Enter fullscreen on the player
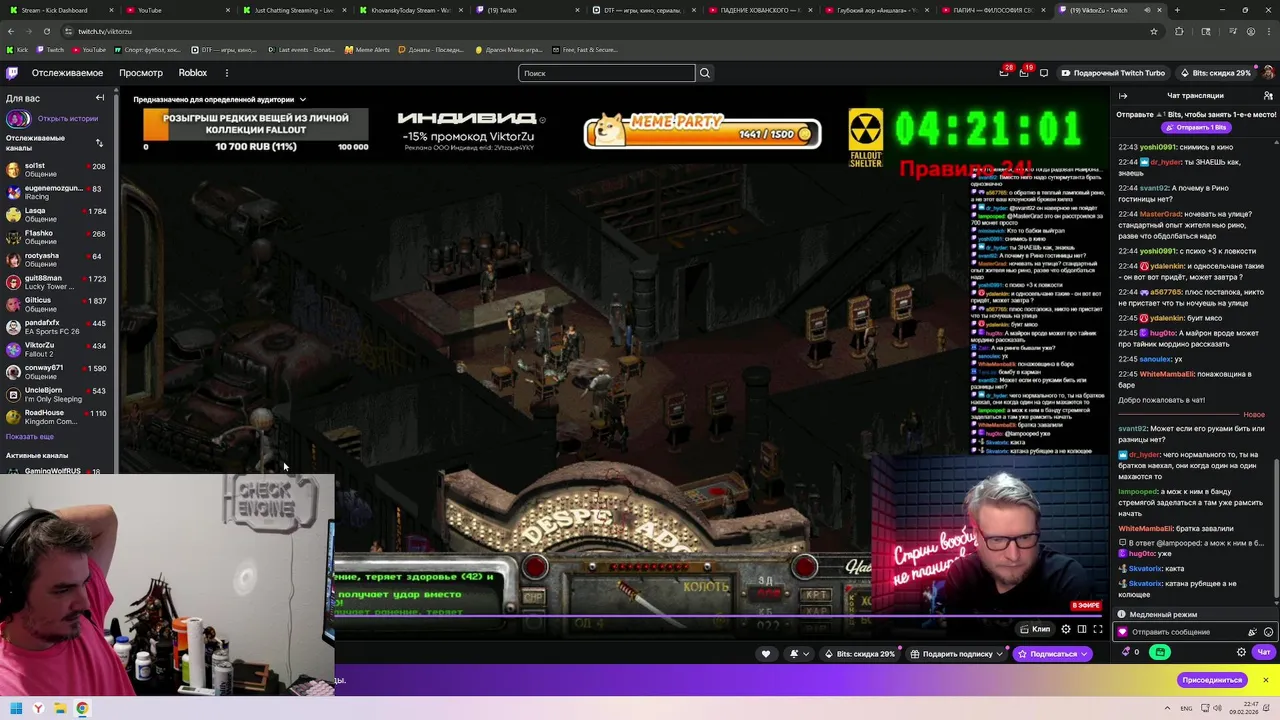The width and height of the screenshot is (1280, 720). coord(1098,629)
